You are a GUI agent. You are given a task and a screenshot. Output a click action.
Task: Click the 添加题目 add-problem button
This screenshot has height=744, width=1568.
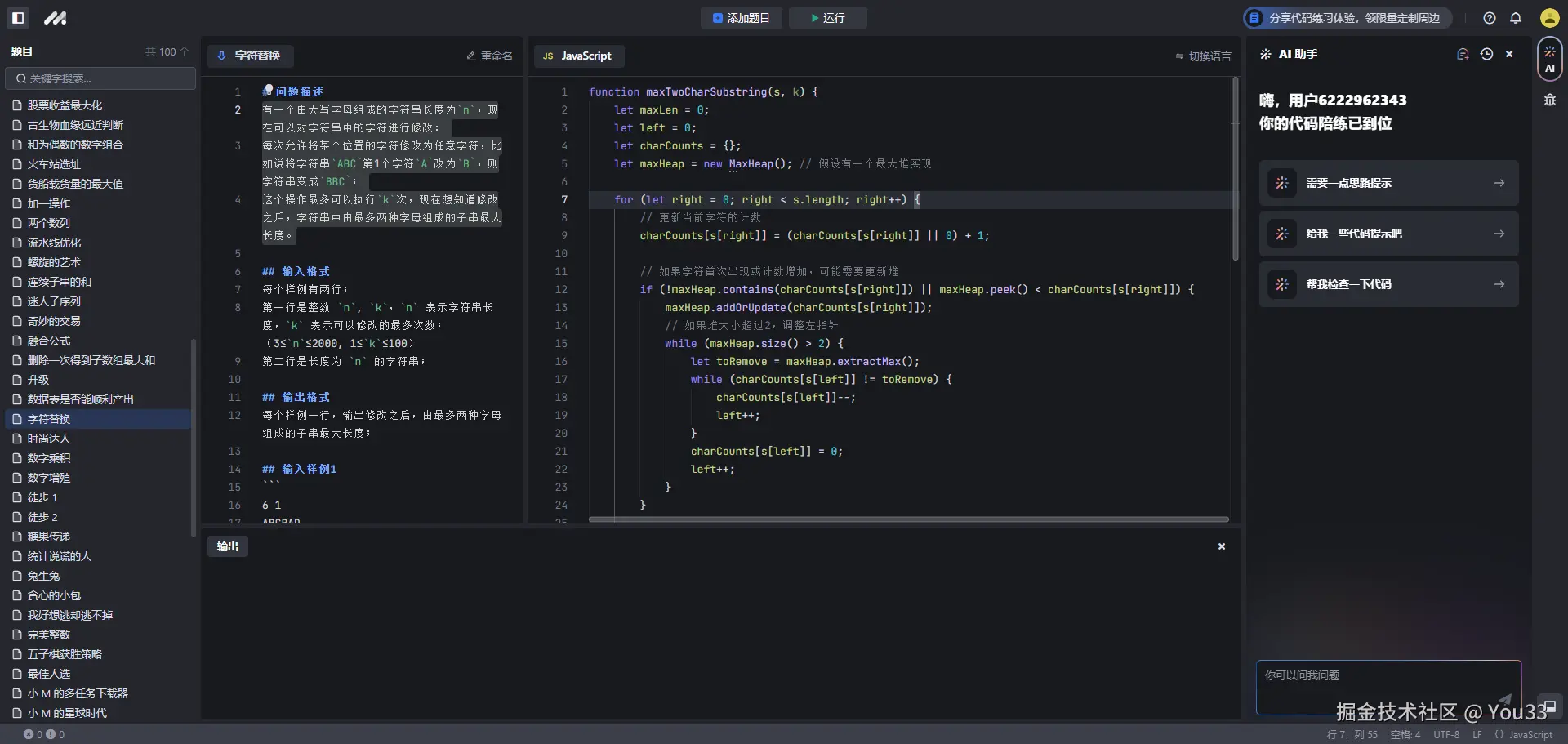(x=740, y=17)
